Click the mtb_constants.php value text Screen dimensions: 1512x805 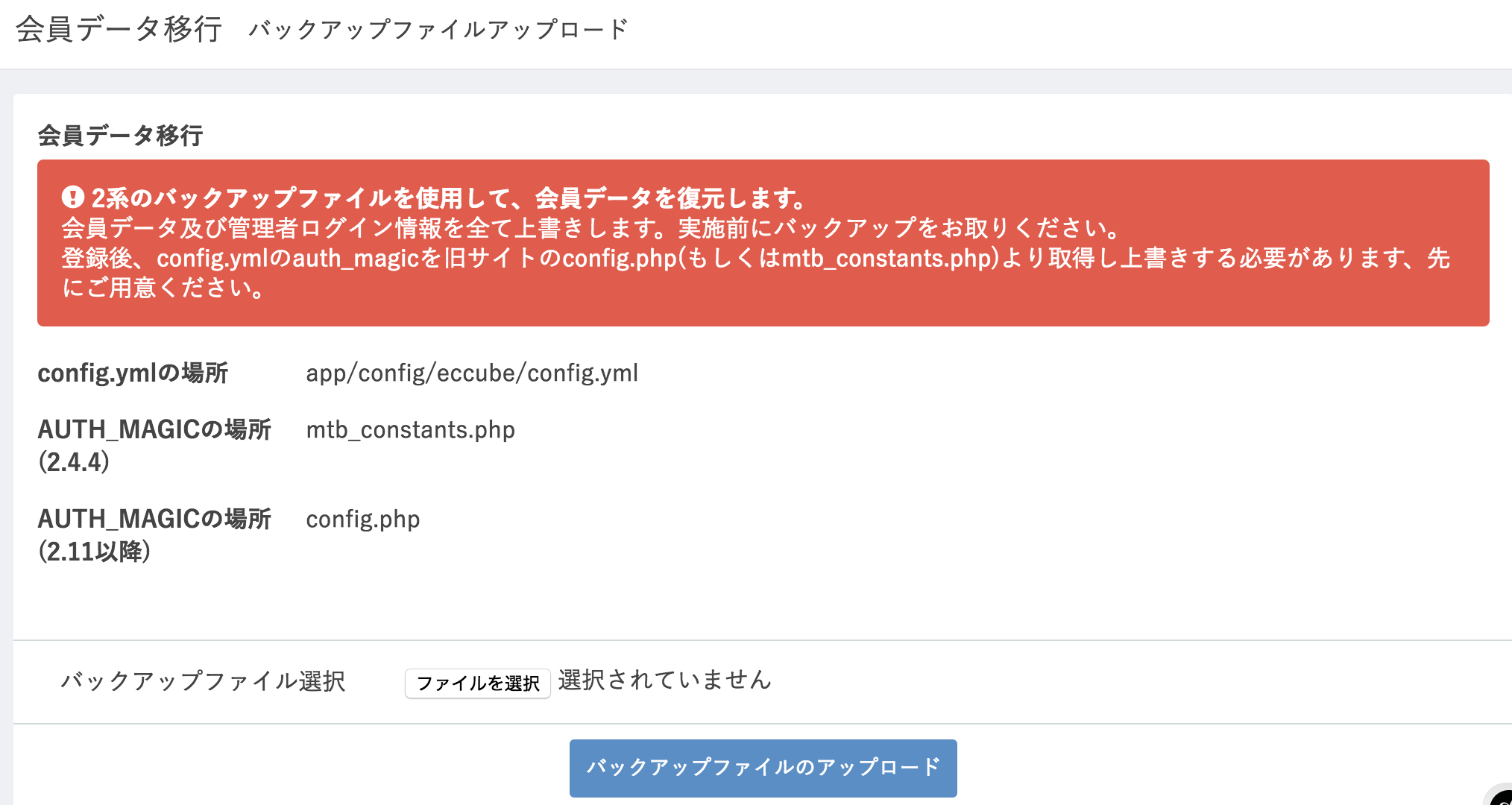pyautogui.click(x=410, y=430)
